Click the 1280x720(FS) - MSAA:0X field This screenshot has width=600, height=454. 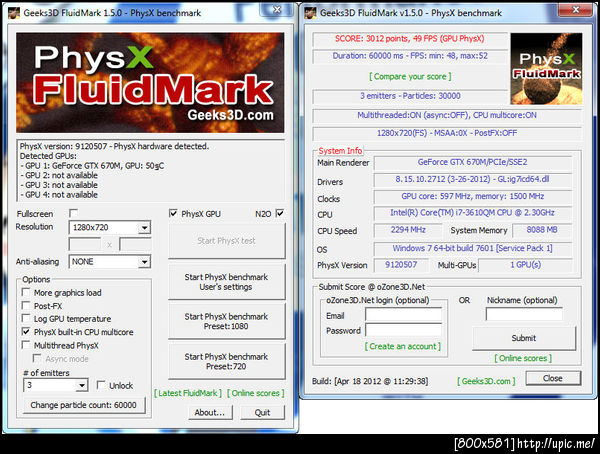447,133
